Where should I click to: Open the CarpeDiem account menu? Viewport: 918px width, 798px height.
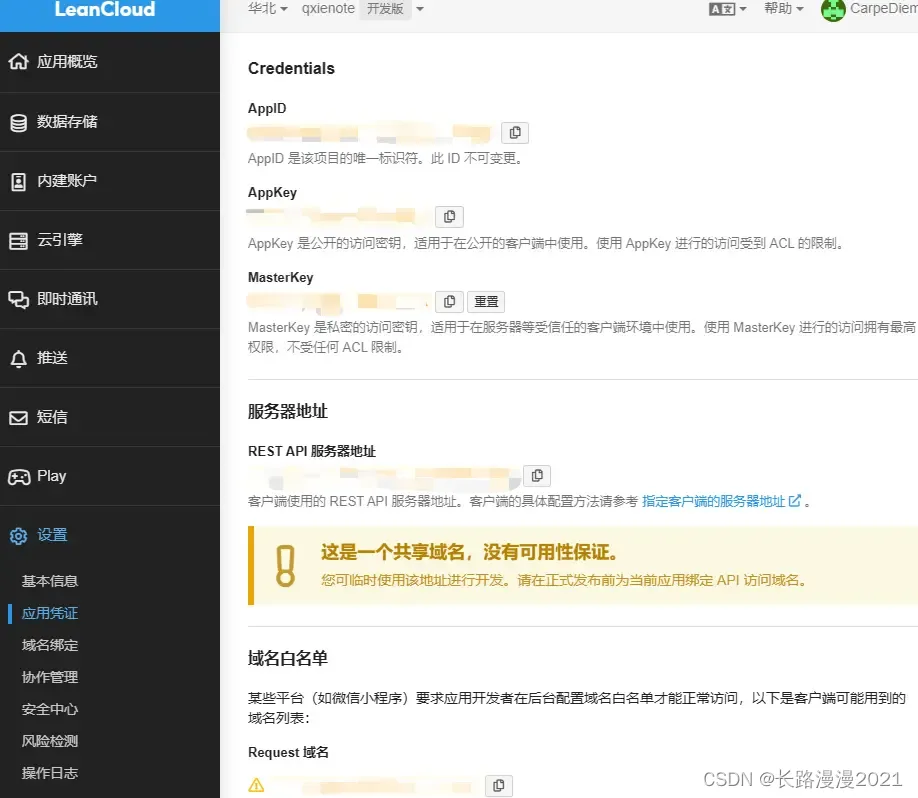(x=883, y=9)
